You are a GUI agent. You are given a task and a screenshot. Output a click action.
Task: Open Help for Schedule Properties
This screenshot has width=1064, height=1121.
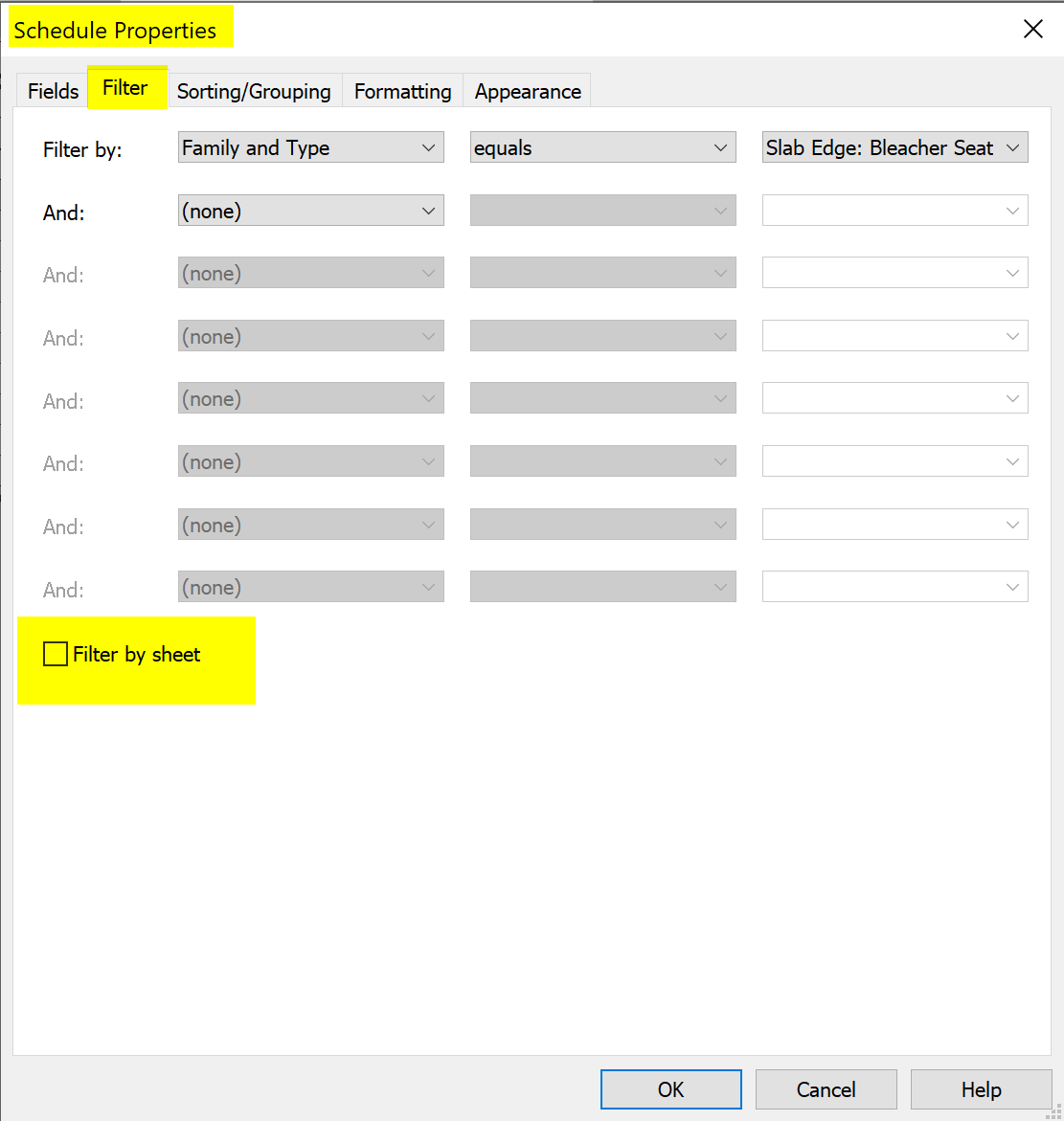[981, 1089]
